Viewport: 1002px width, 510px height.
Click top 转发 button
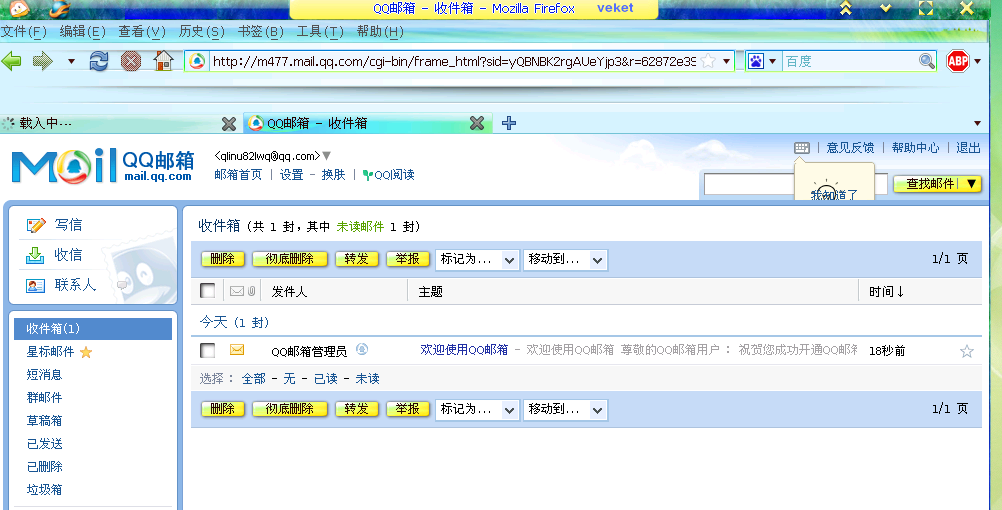tap(357, 259)
